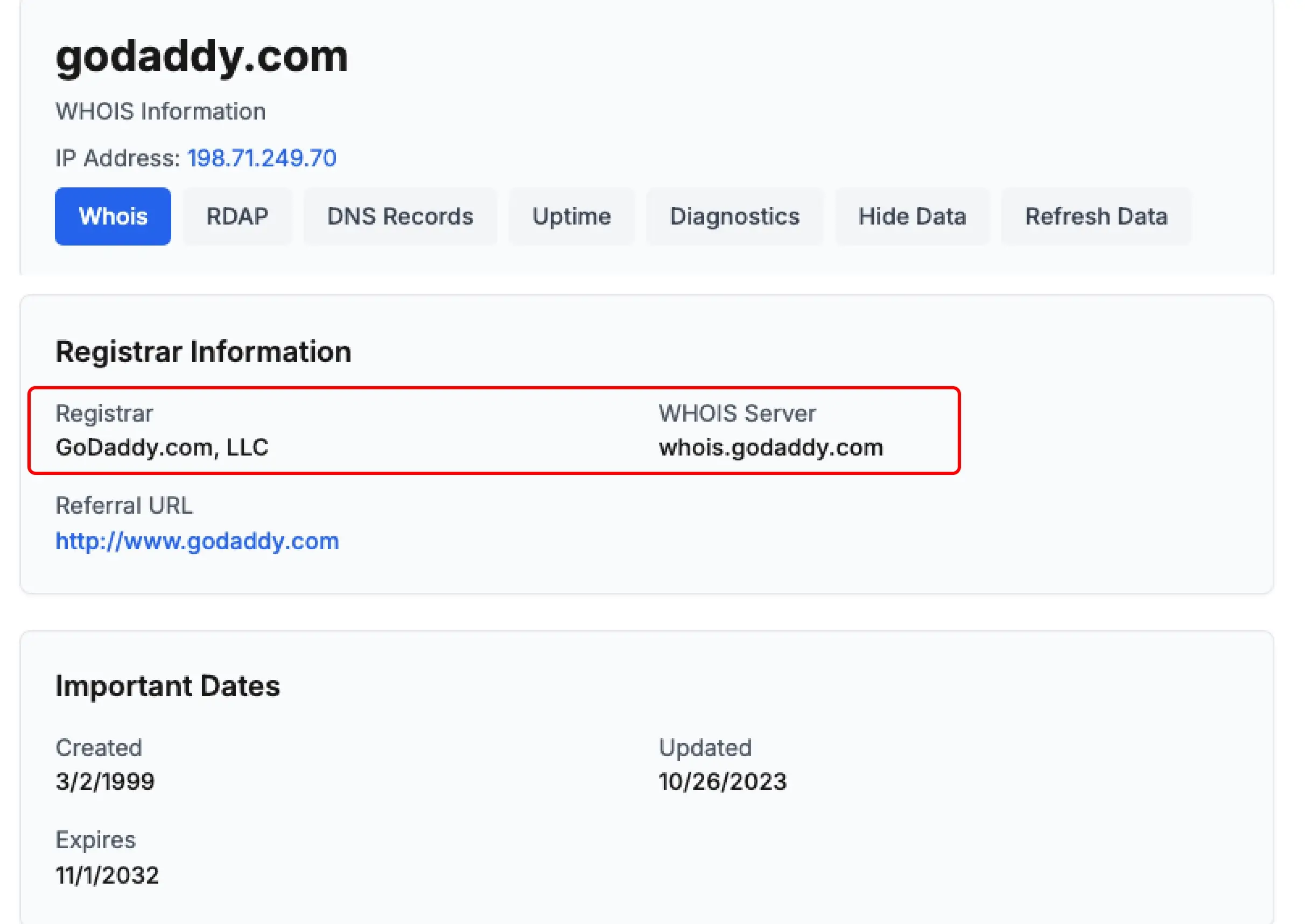Screen dimensions: 1305x924
Task: Click the Refresh Data button
Action: coord(1096,216)
